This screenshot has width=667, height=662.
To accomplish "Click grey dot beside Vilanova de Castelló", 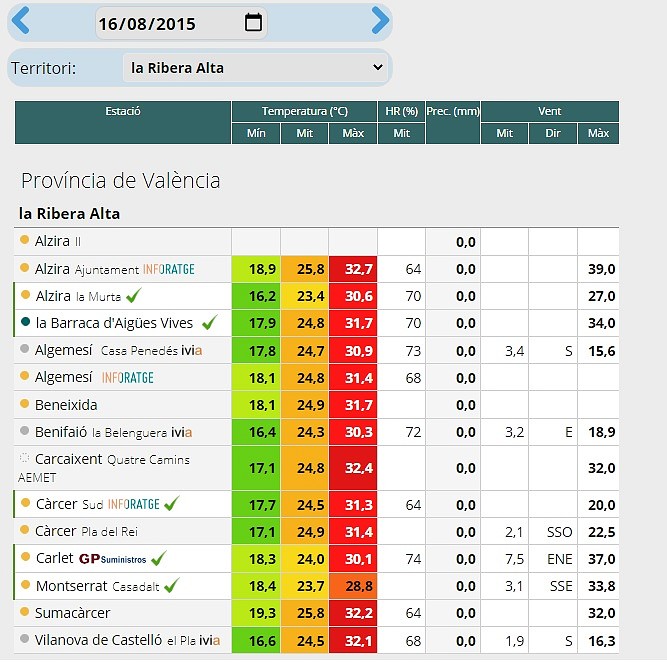I will [25, 639].
